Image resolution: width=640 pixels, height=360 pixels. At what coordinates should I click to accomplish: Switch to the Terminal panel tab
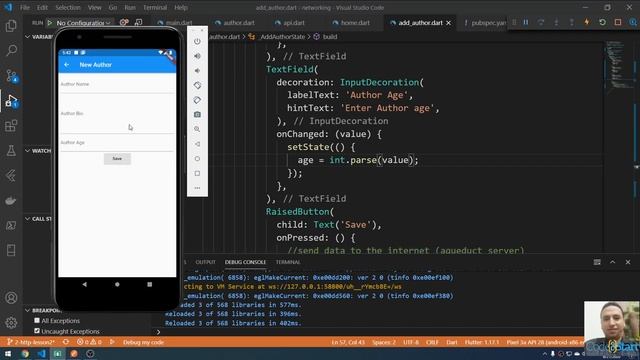click(288, 262)
